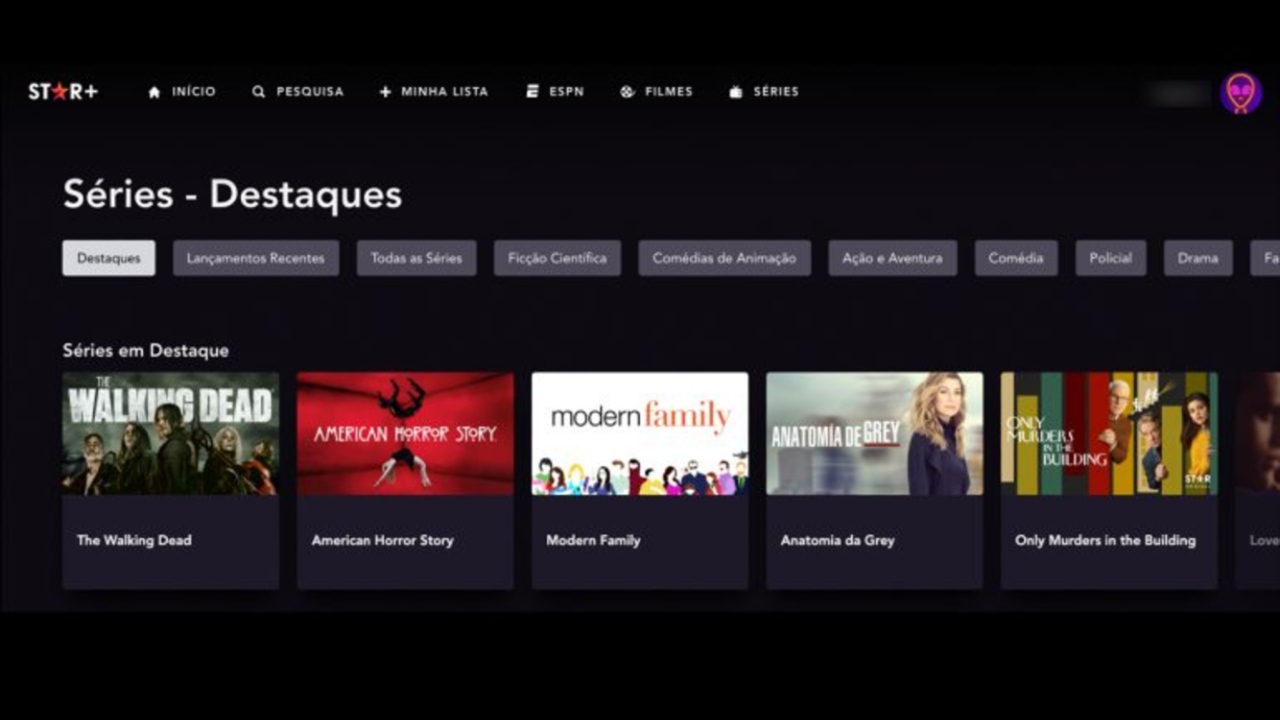The width and height of the screenshot is (1280, 720).
Task: Switch to Lançamentos Recentes tab
Action: (255, 258)
